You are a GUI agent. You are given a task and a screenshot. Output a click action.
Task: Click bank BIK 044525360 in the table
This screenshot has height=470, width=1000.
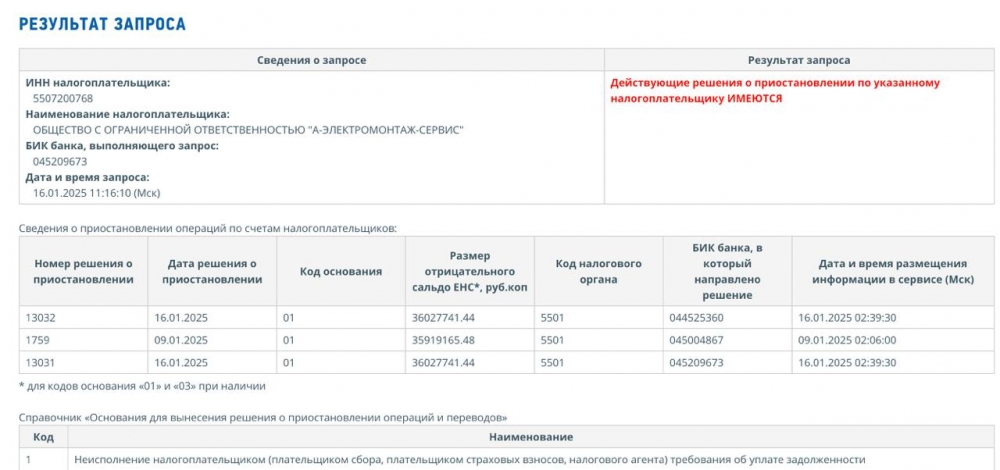tap(696, 318)
